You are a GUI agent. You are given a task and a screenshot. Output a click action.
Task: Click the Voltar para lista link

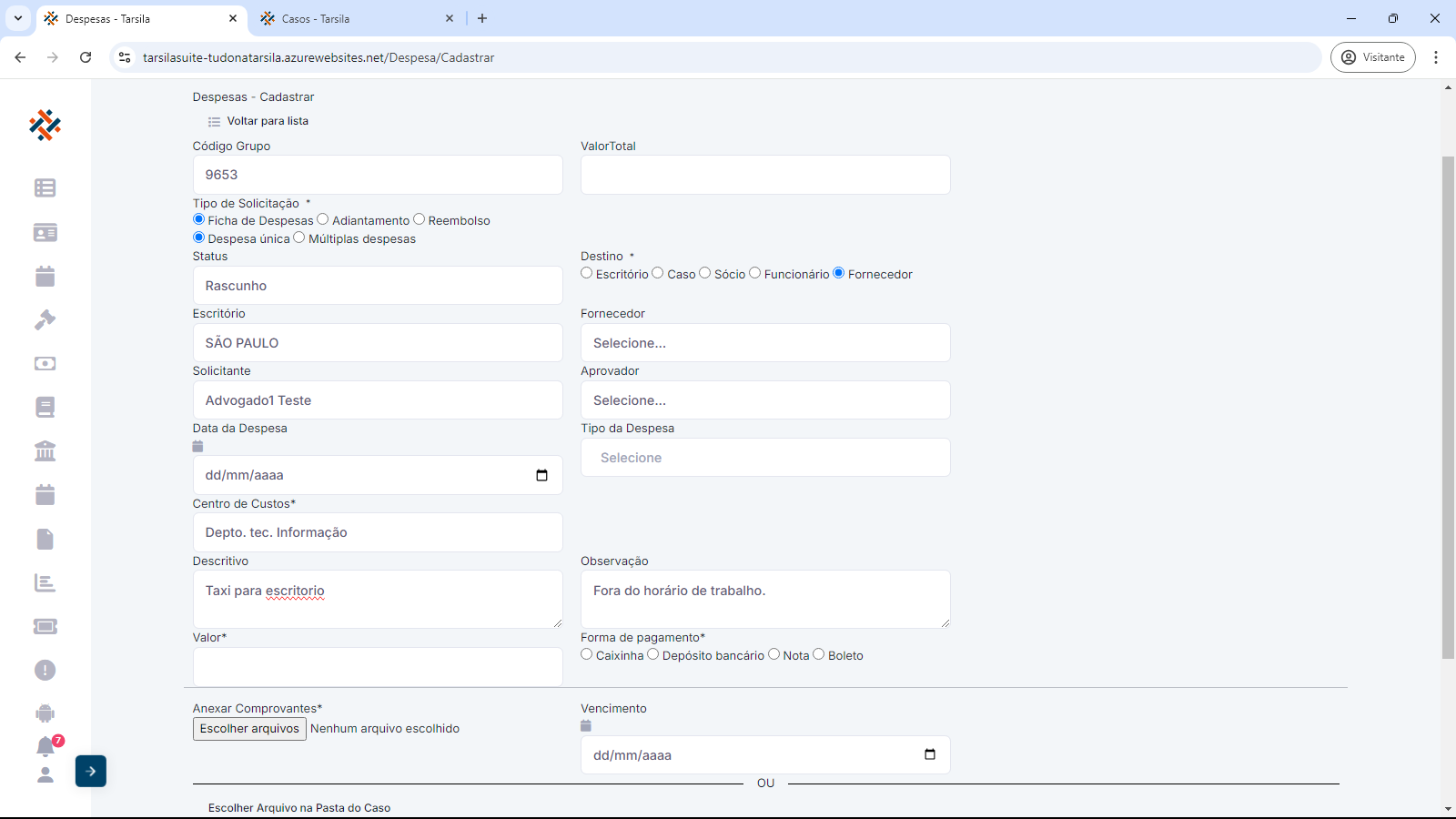pos(267,121)
